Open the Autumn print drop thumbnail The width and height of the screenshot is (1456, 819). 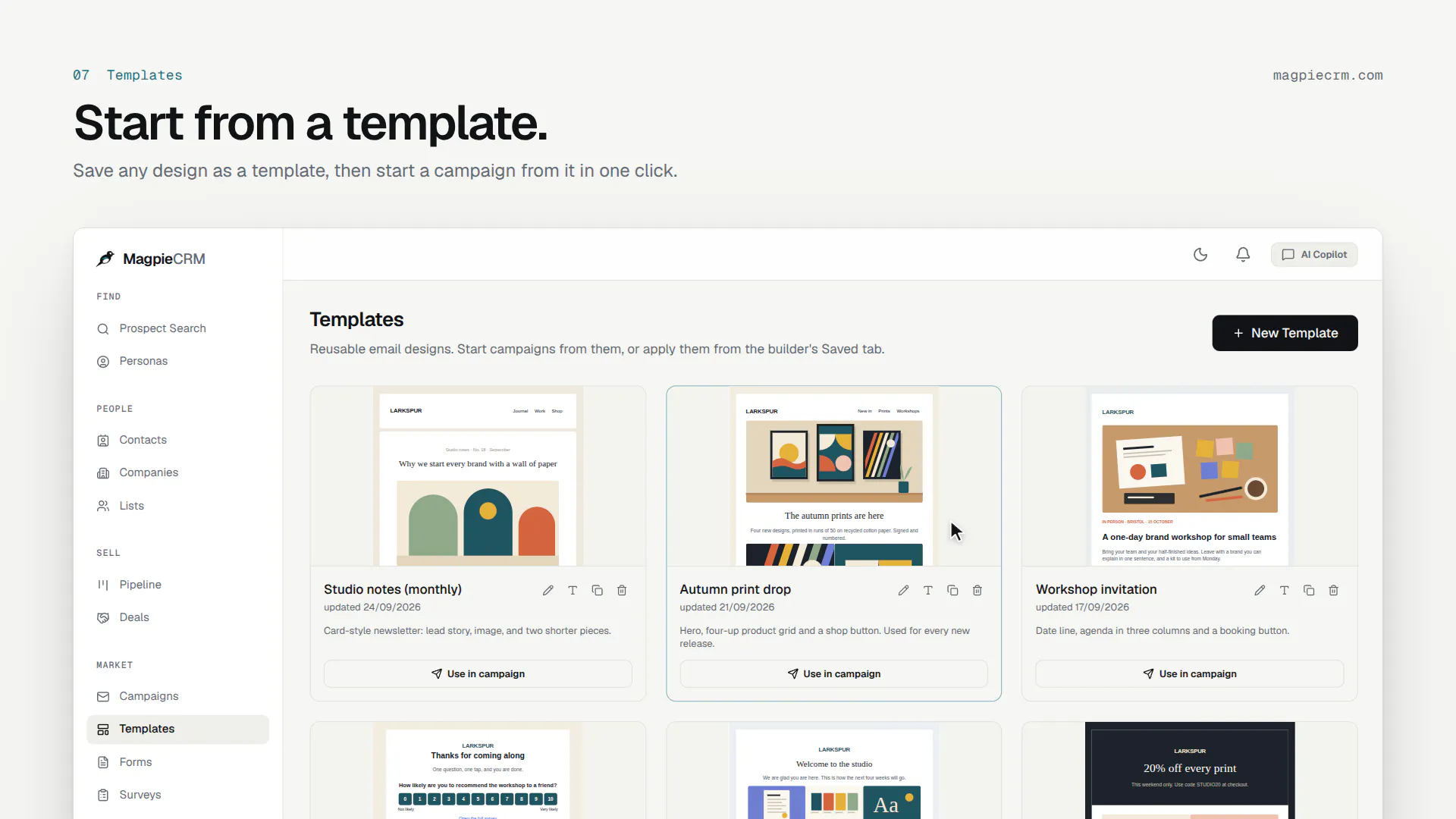pos(834,476)
